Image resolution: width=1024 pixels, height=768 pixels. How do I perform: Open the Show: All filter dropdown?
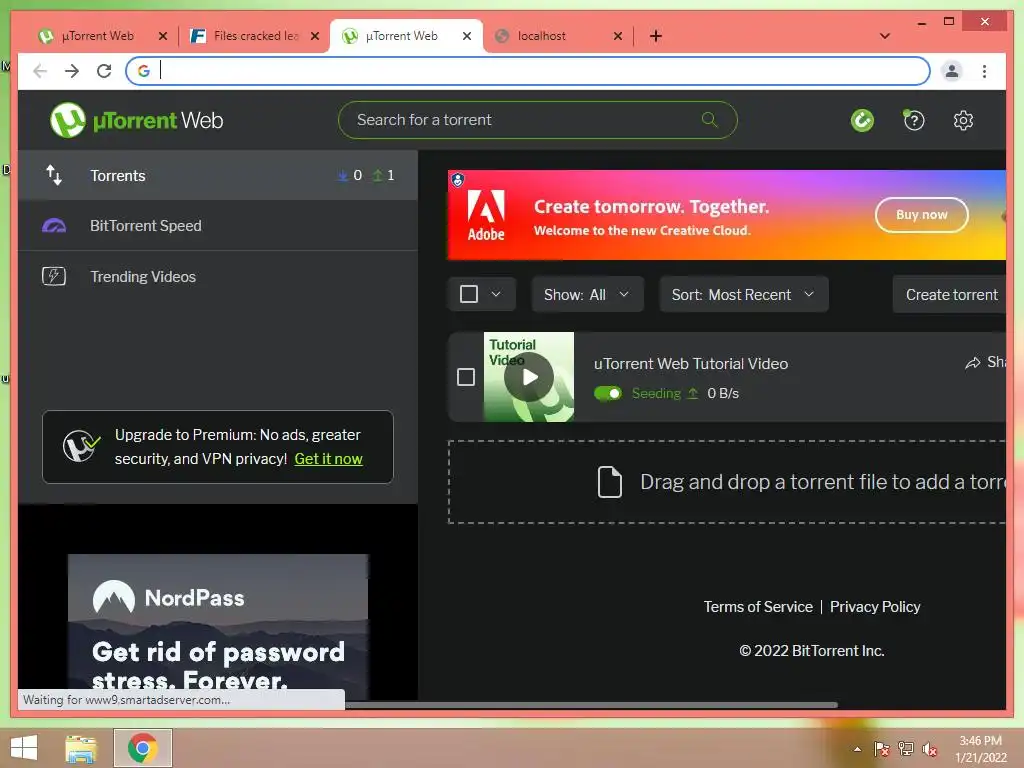[x=586, y=295]
